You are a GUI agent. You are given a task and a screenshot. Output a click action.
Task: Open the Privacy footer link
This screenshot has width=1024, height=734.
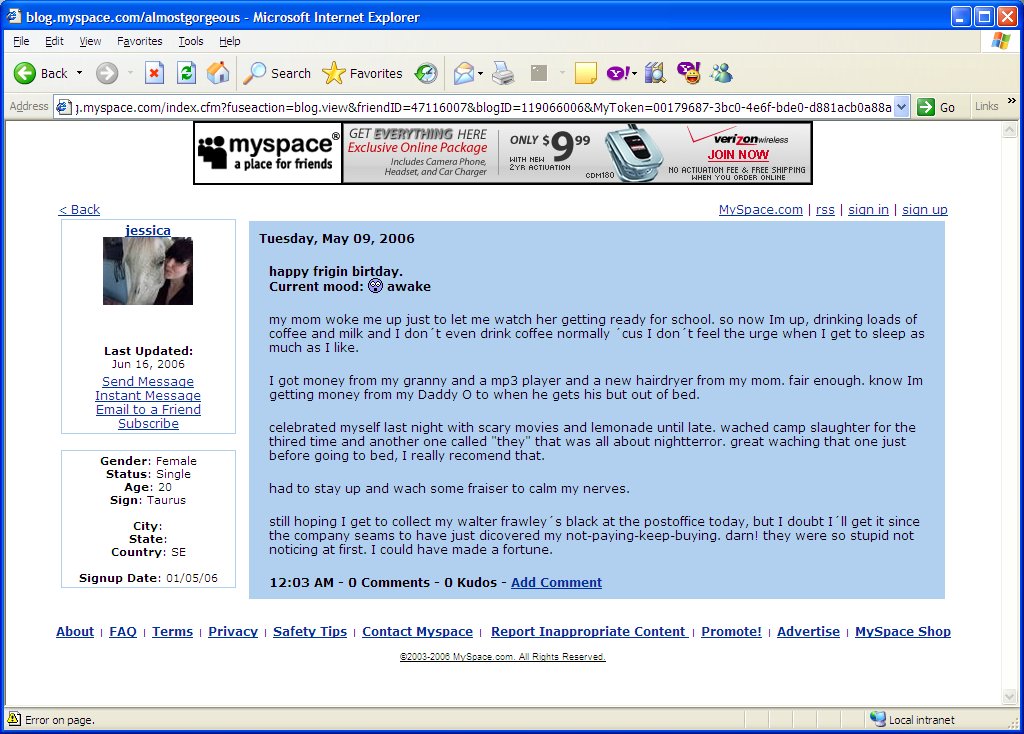[233, 631]
